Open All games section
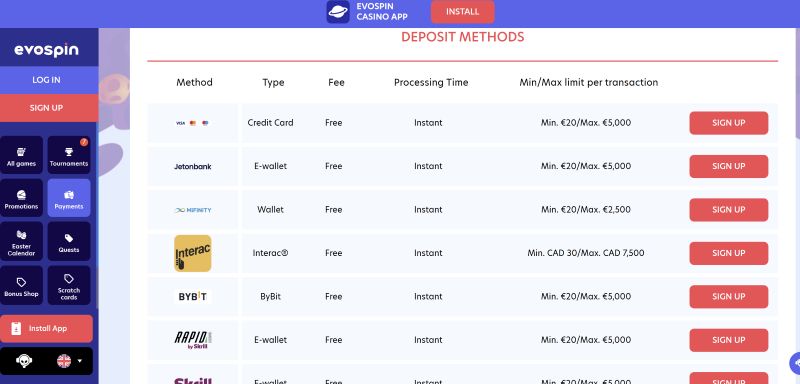Image resolution: width=800 pixels, height=384 pixels. click(21, 155)
